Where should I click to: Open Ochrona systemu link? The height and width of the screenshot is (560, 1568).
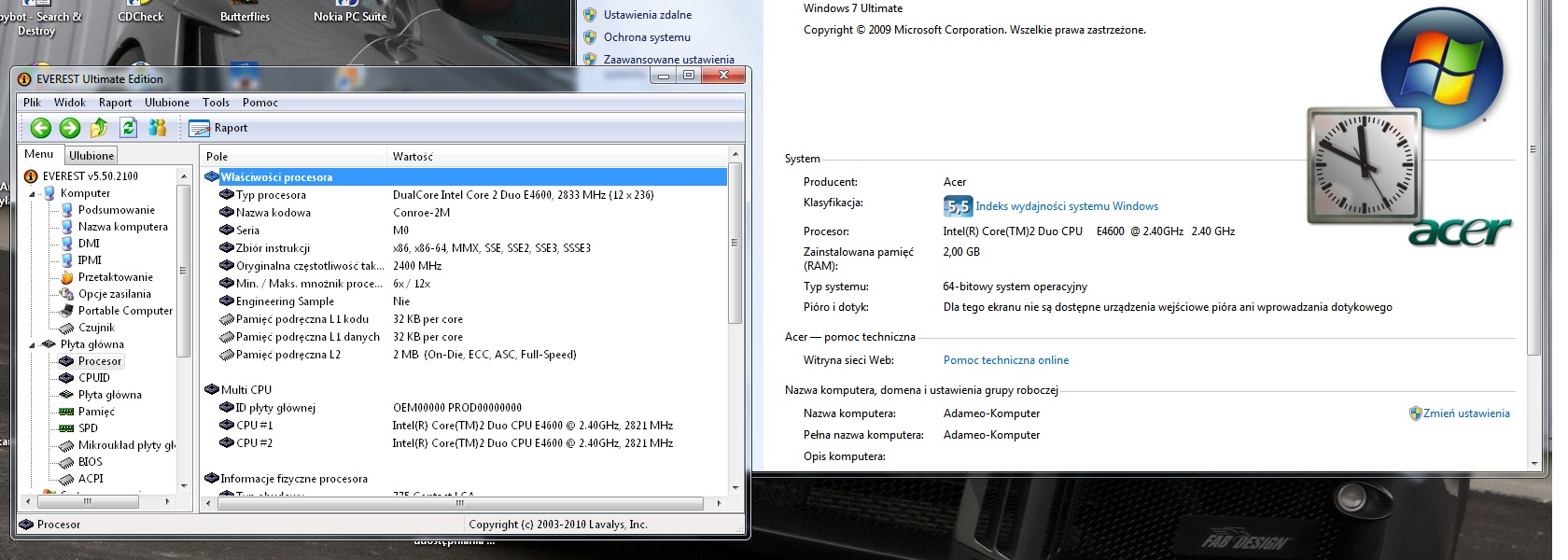pos(647,37)
